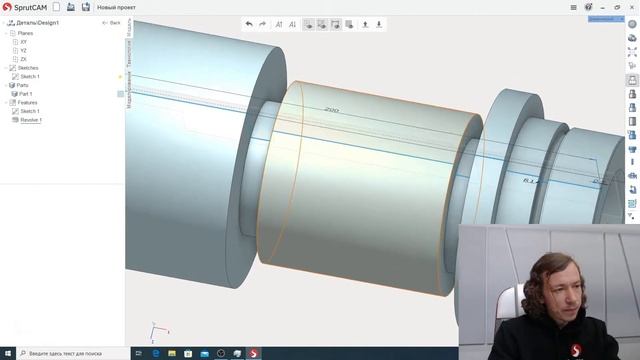Click the cloud-shaped icon in right toolbar
This screenshot has width=640, height=360.
point(632,38)
